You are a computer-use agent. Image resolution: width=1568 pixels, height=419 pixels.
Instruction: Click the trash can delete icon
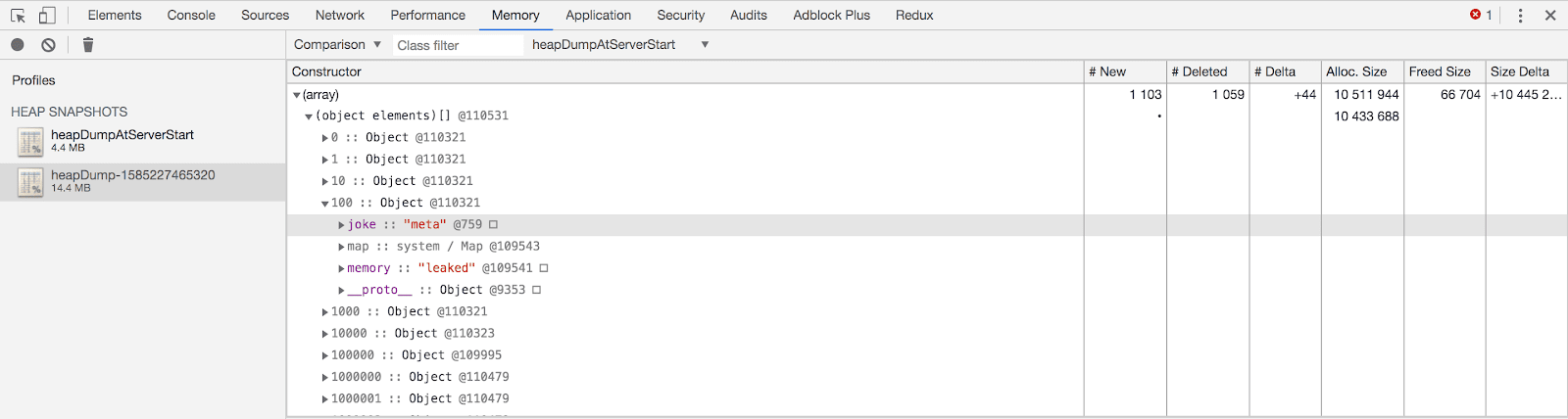coord(88,45)
